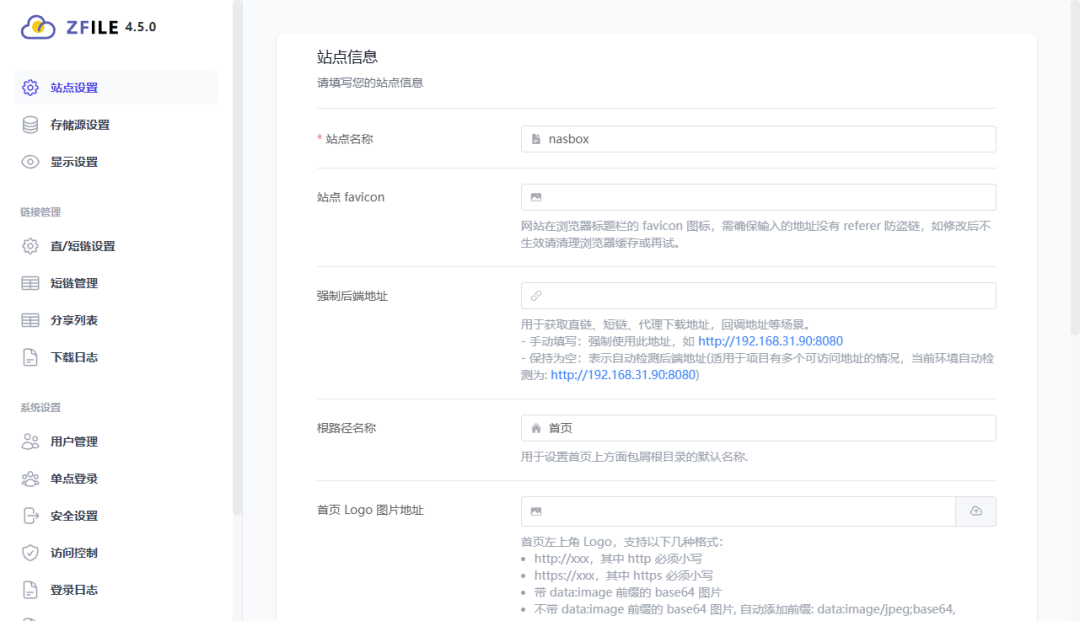Screen dimensions: 1080x621
Task: Click the link icon inside 强制后端地址 input
Action: pyautogui.click(x=534, y=295)
